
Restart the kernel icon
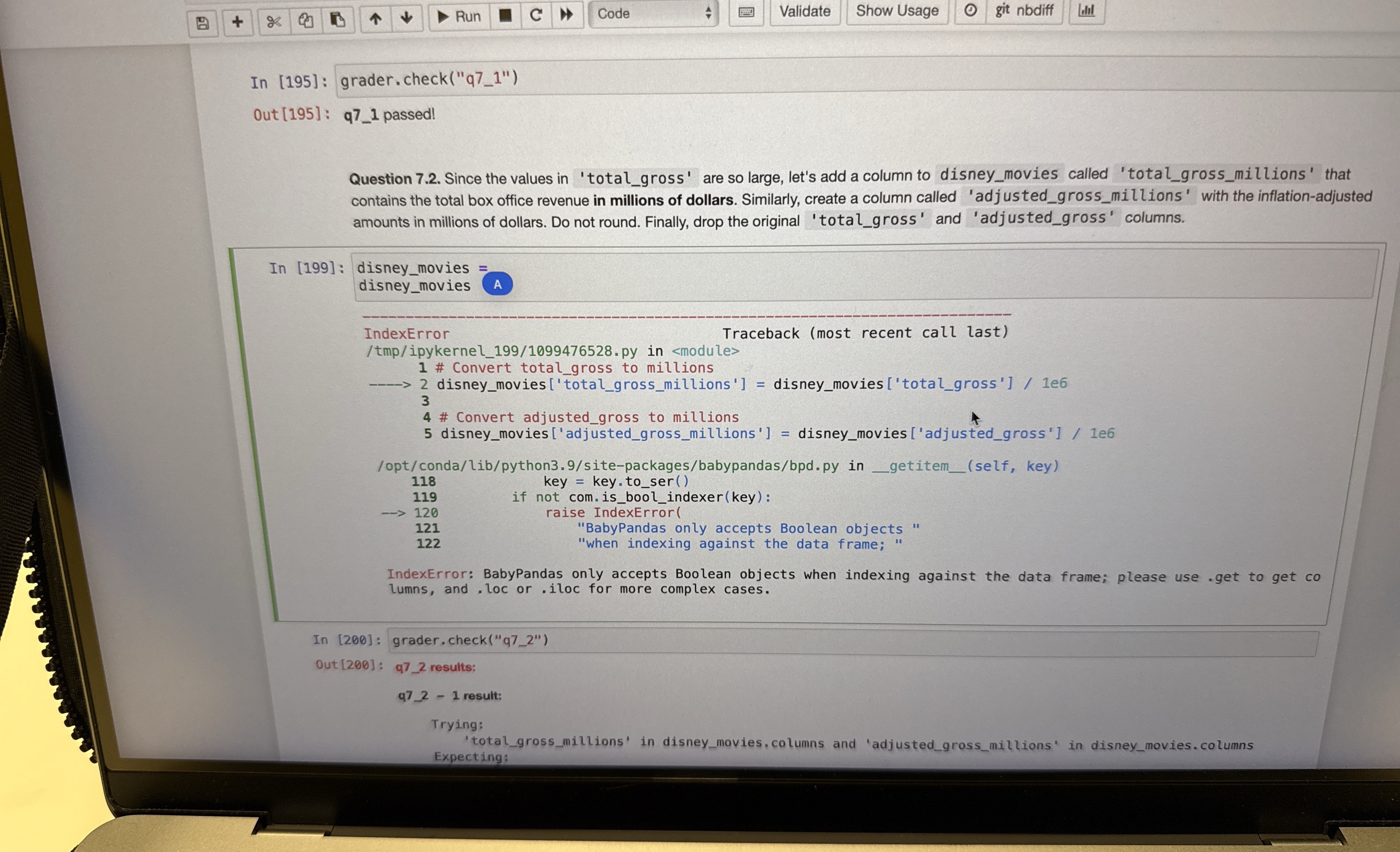coord(536,14)
